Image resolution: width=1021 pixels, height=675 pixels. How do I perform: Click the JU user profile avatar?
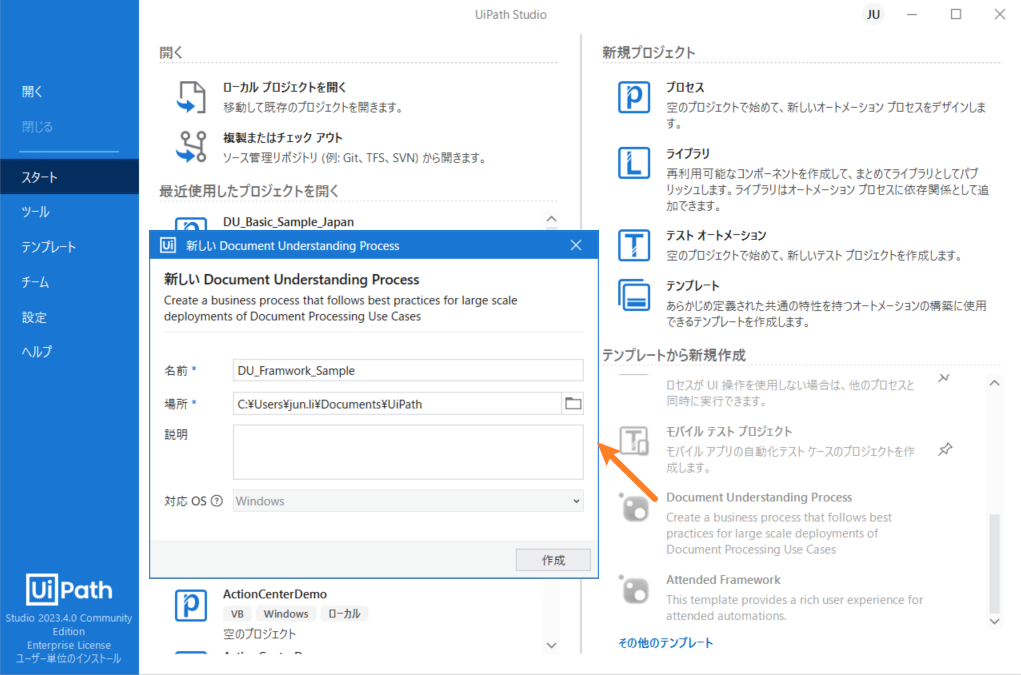tap(873, 14)
